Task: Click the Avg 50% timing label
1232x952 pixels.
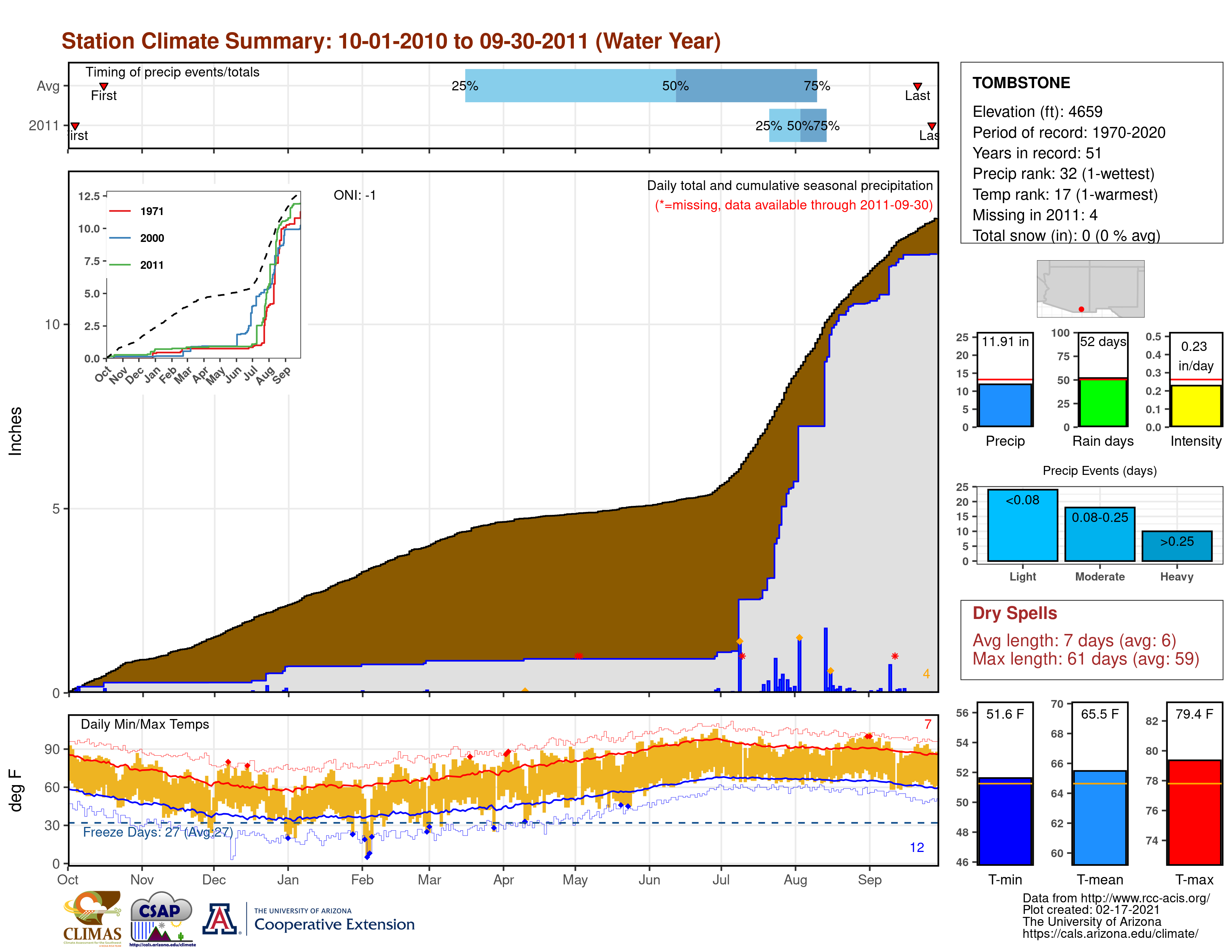Action: (x=675, y=86)
